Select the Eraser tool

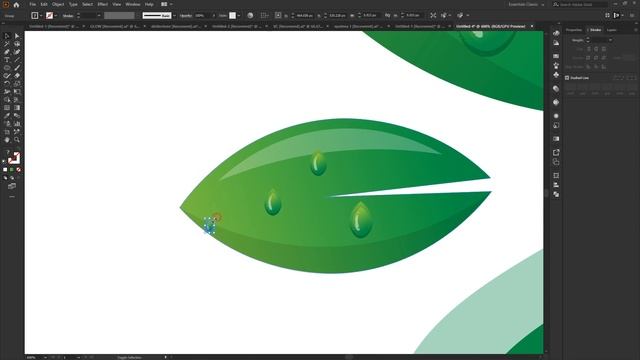click(17, 76)
